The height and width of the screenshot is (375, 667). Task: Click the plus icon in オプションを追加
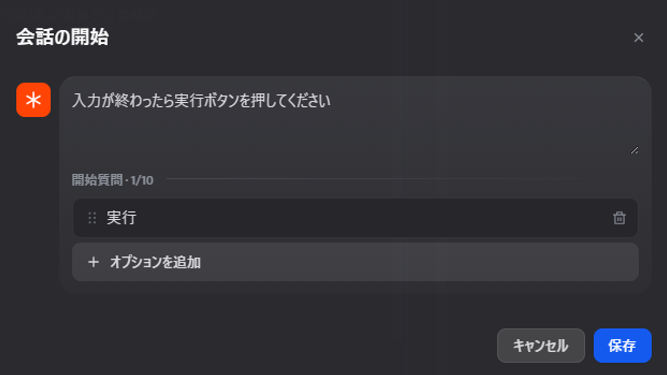tap(93, 262)
